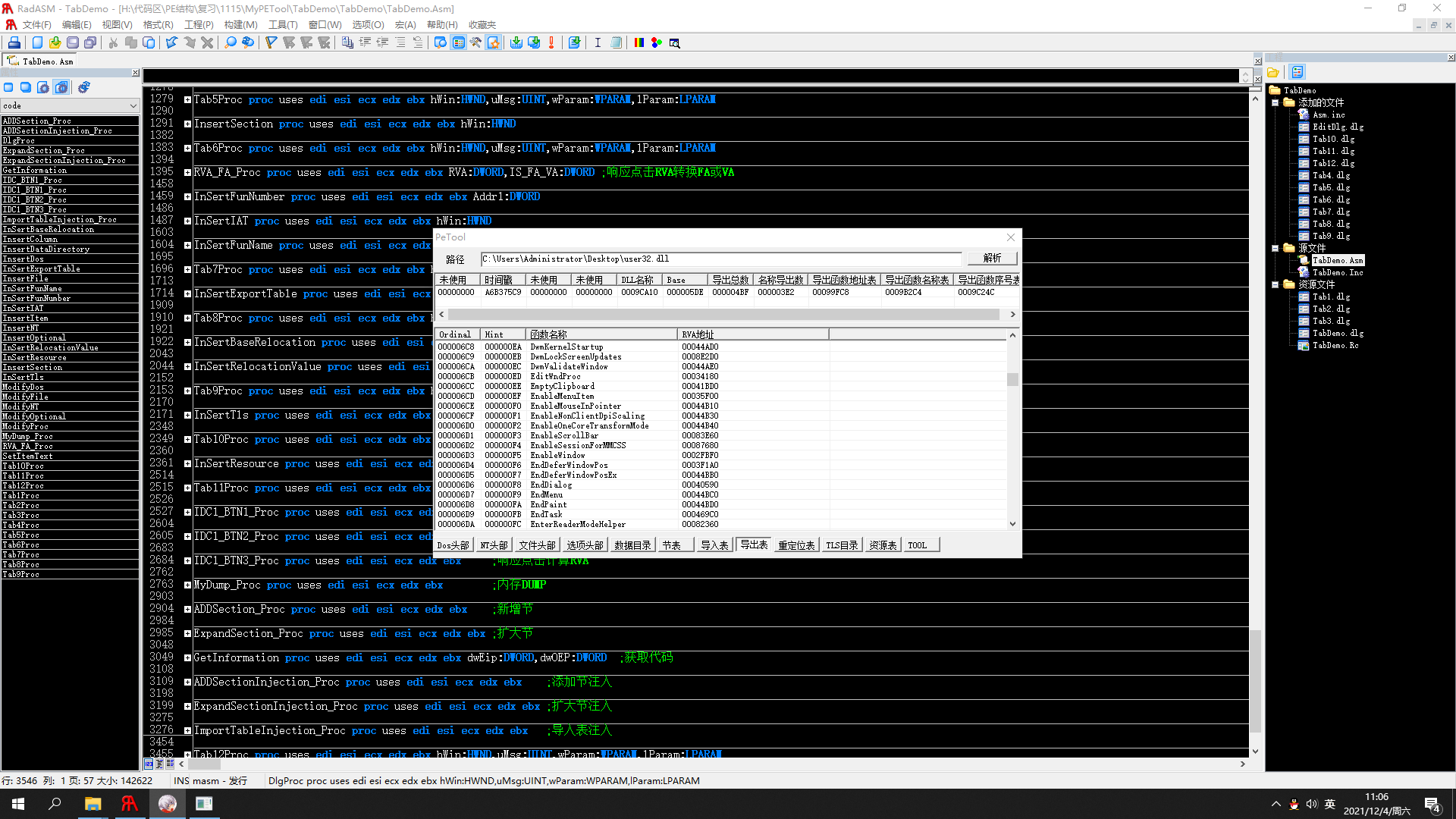Click the file path input field
The image size is (1456, 819).
(x=720, y=259)
